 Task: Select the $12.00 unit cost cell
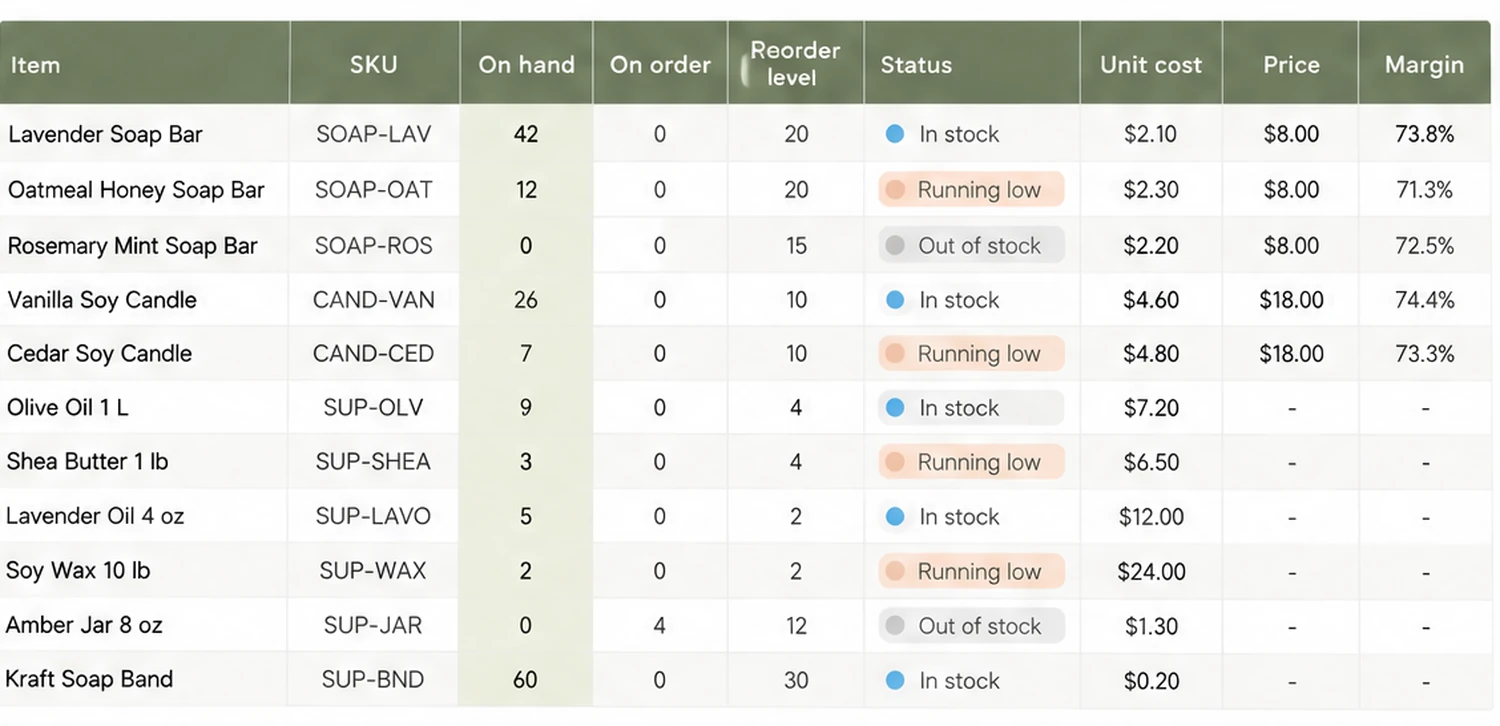pyautogui.click(x=1151, y=517)
